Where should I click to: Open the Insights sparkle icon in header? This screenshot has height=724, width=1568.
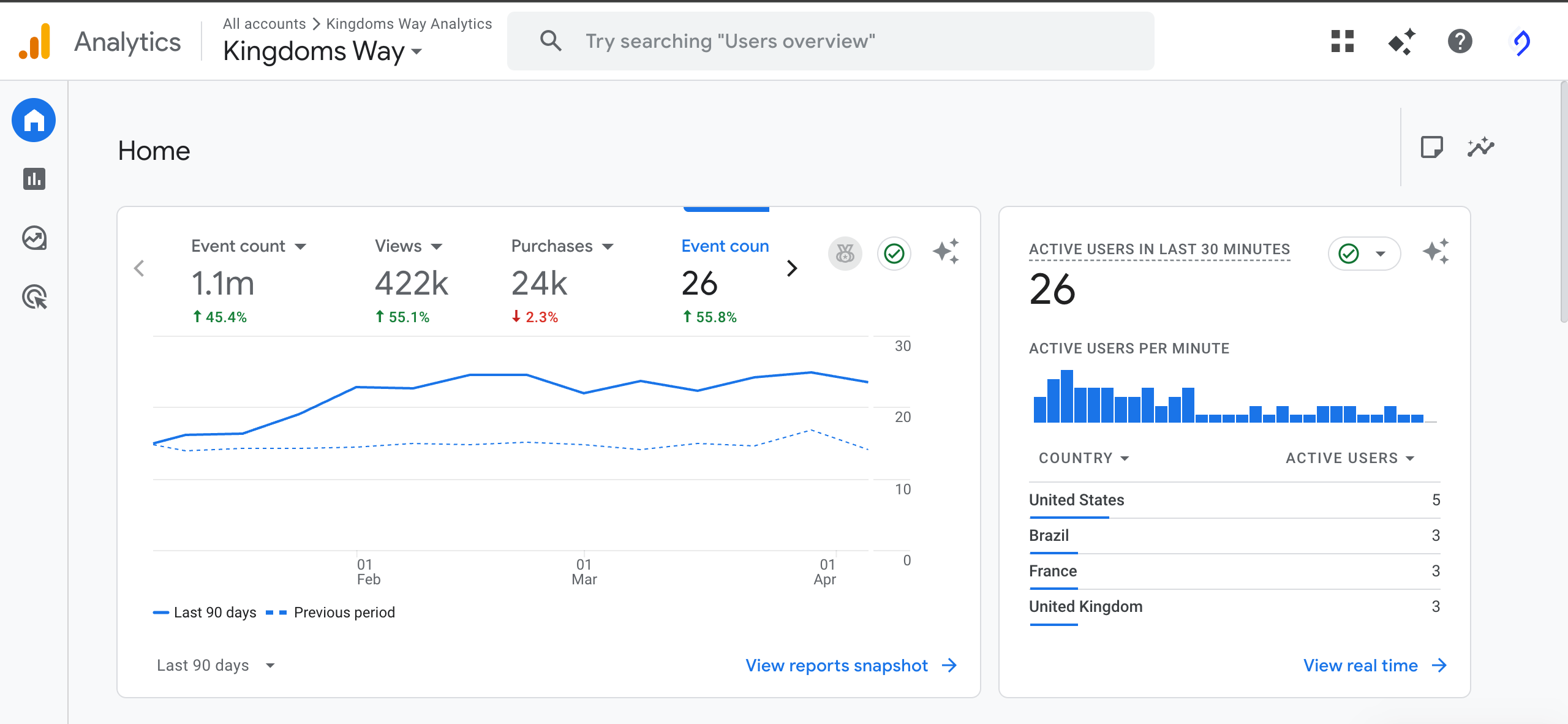tap(1401, 42)
